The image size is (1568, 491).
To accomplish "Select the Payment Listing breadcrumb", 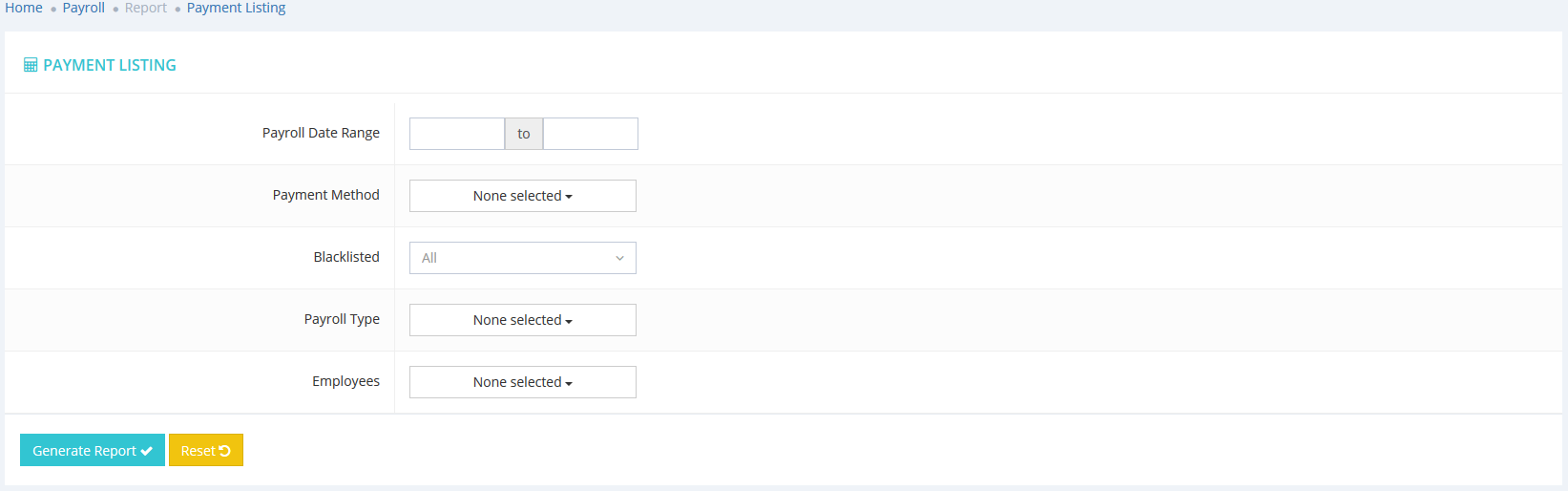I will tap(236, 8).
